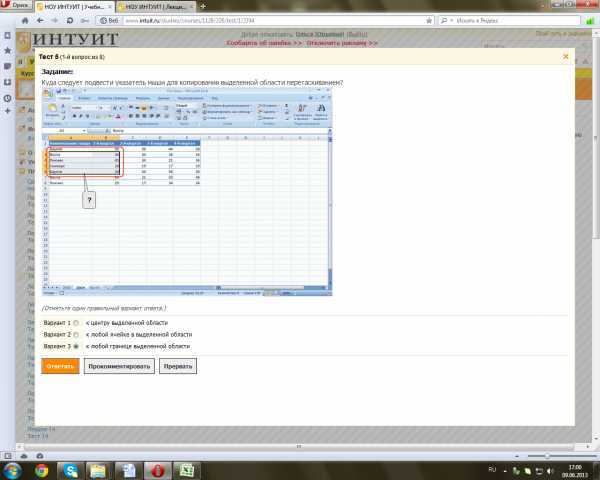Click the Отключить рекламу link
This screenshot has width=600, height=480.
(x=342, y=43)
